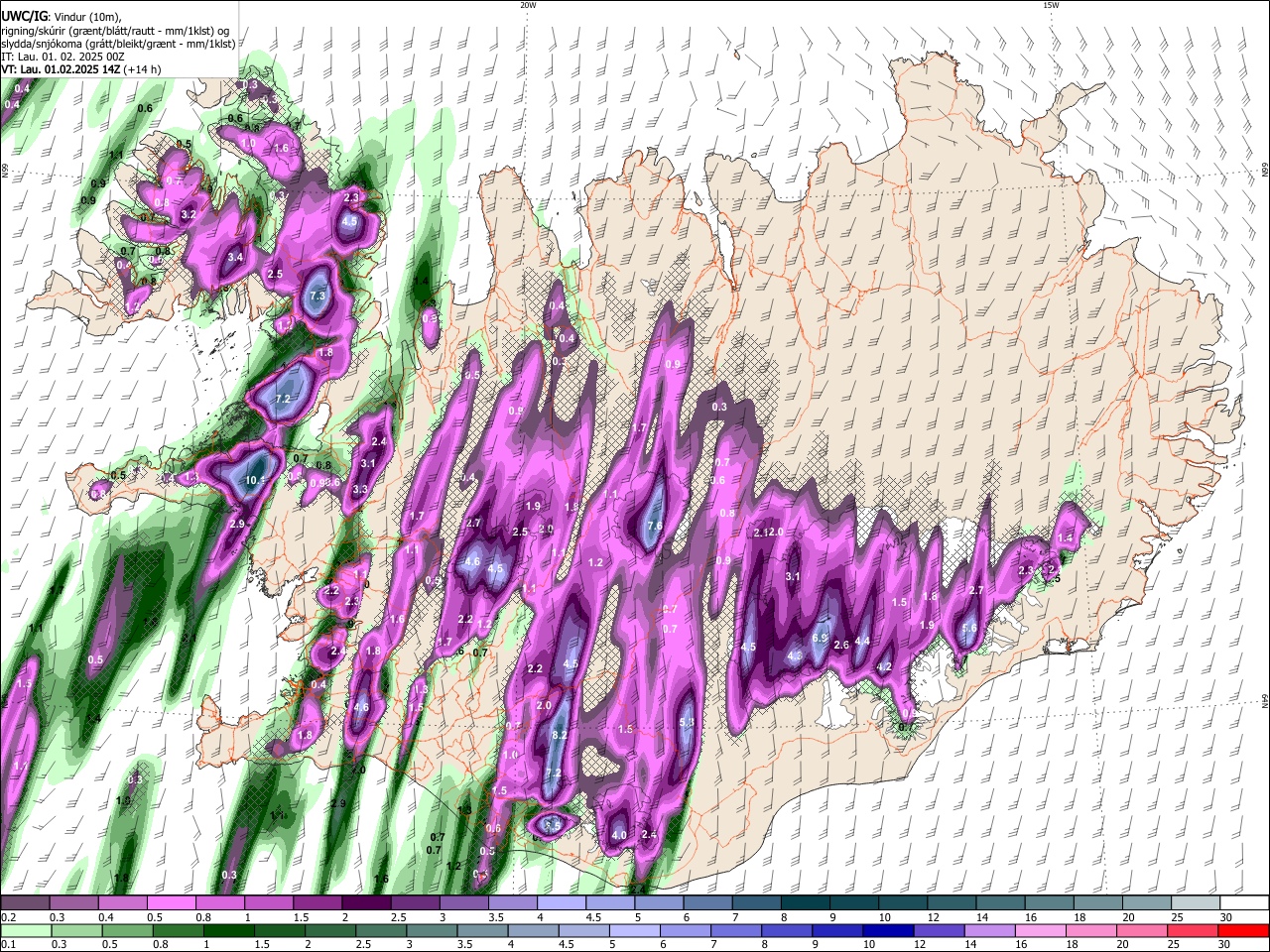
Task: Pick the dark navy 10 swatch on rain scale
Action: (x=887, y=930)
